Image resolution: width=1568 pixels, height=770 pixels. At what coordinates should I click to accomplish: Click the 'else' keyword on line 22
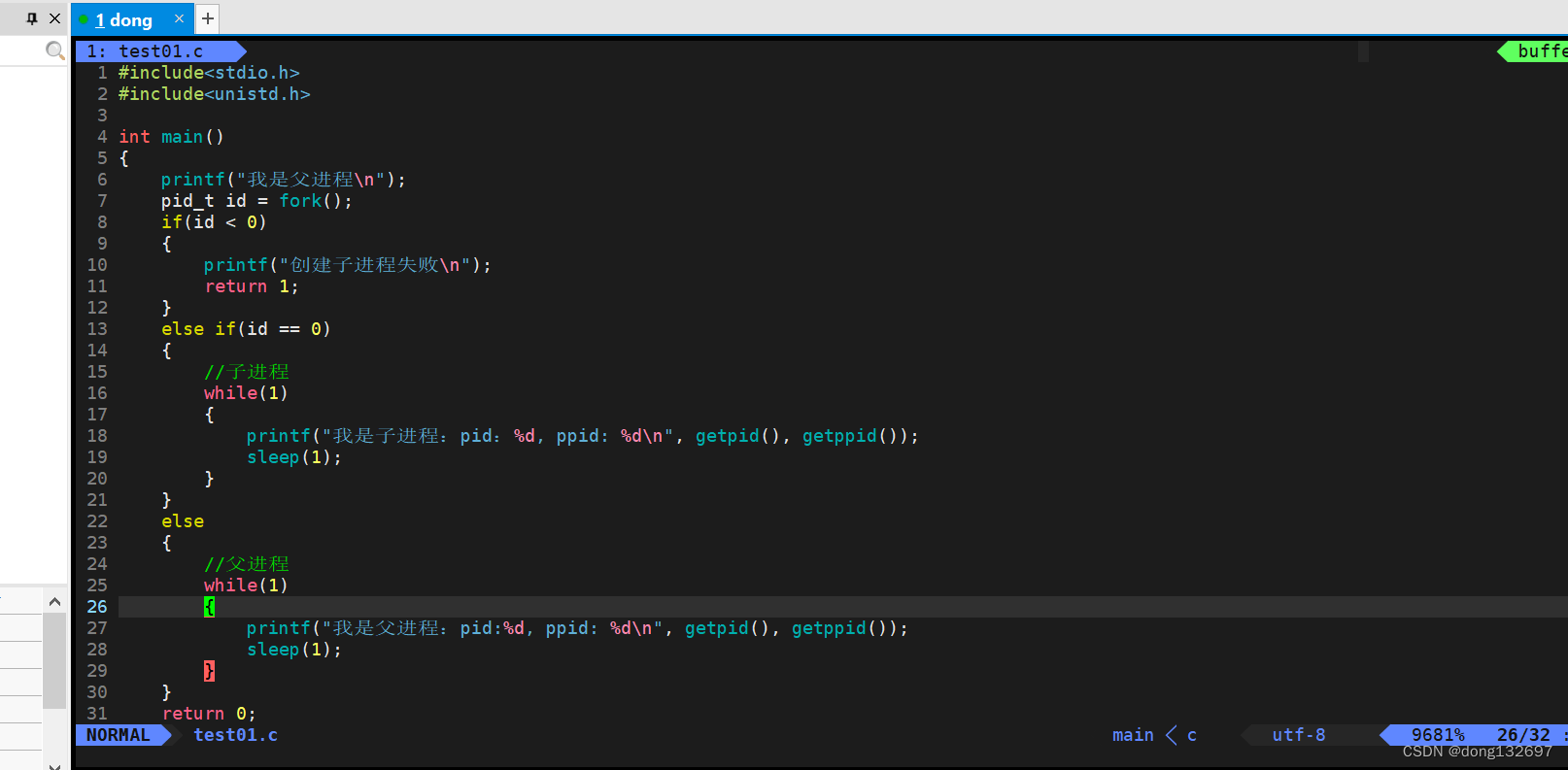[183, 521]
